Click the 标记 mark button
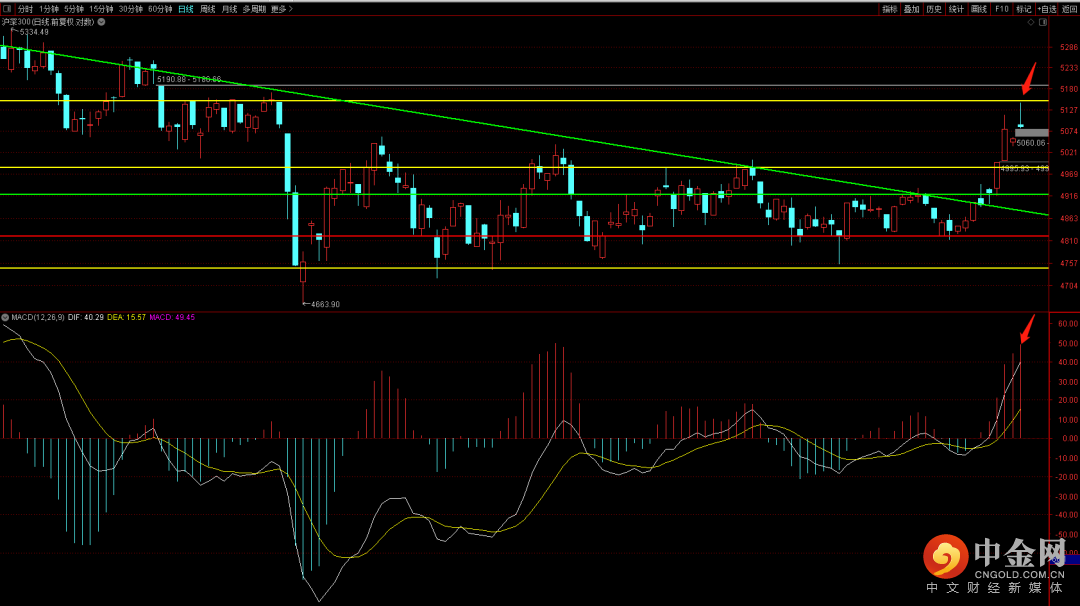The width and height of the screenshot is (1080, 606). tap(1024, 9)
